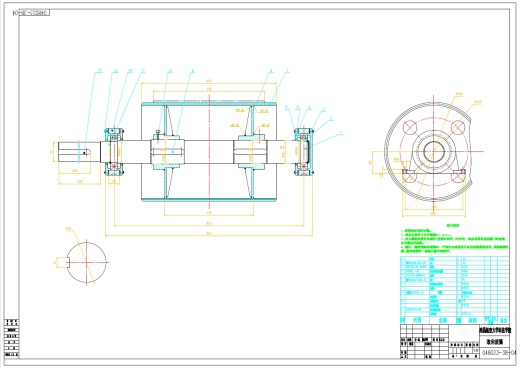This screenshot has width=520, height=368.
Task: Click the keyway shaft cross-section circle view
Action: (86, 262)
